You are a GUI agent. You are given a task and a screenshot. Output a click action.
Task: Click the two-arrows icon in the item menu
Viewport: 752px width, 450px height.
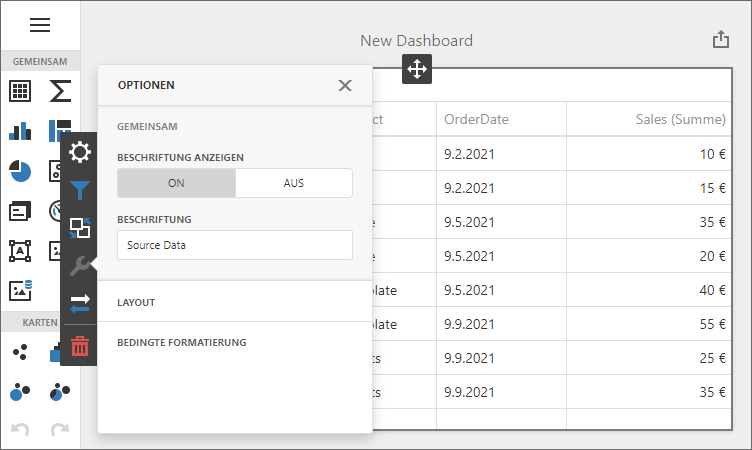click(80, 303)
